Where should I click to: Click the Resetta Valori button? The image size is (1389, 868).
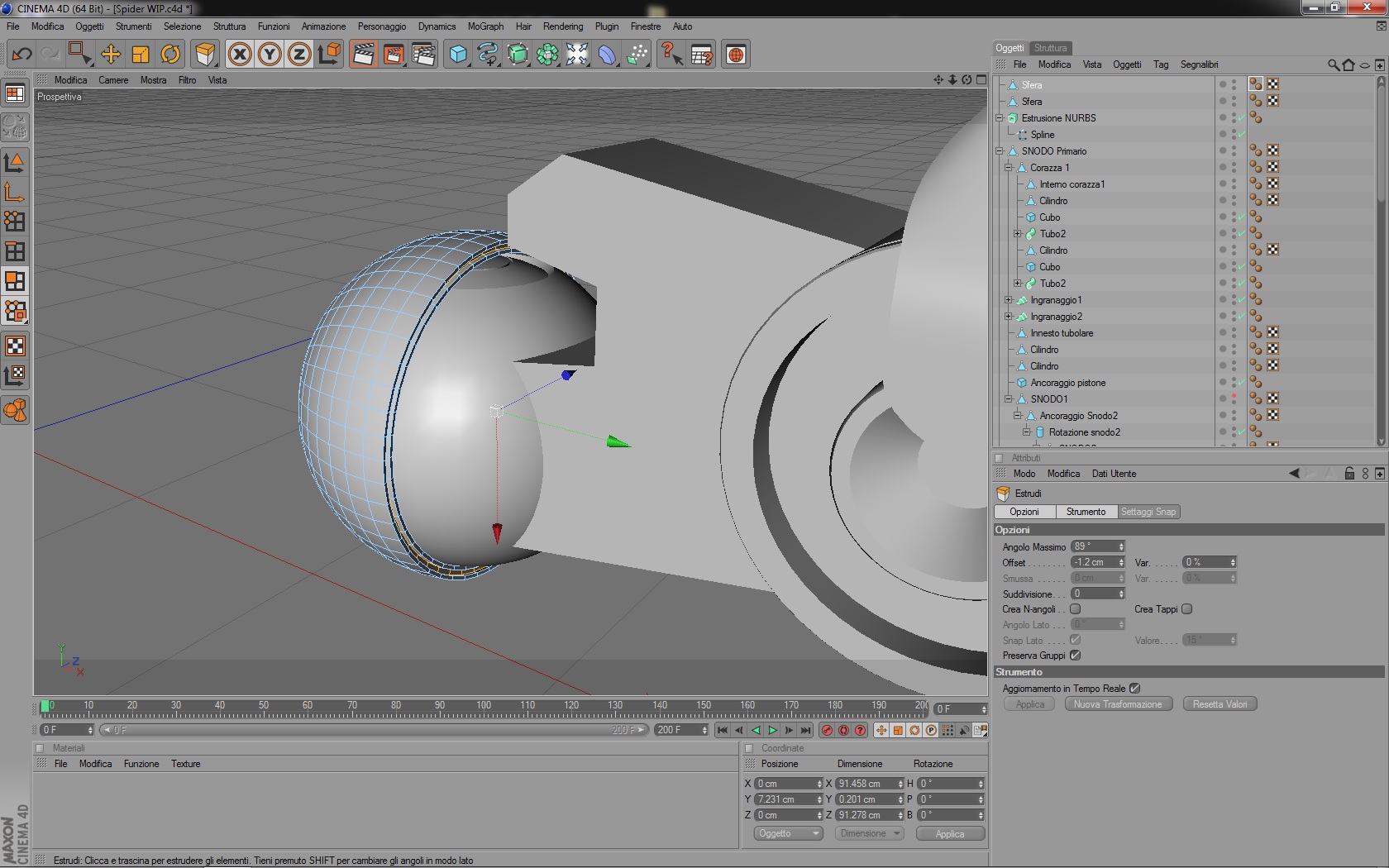click(x=1220, y=704)
